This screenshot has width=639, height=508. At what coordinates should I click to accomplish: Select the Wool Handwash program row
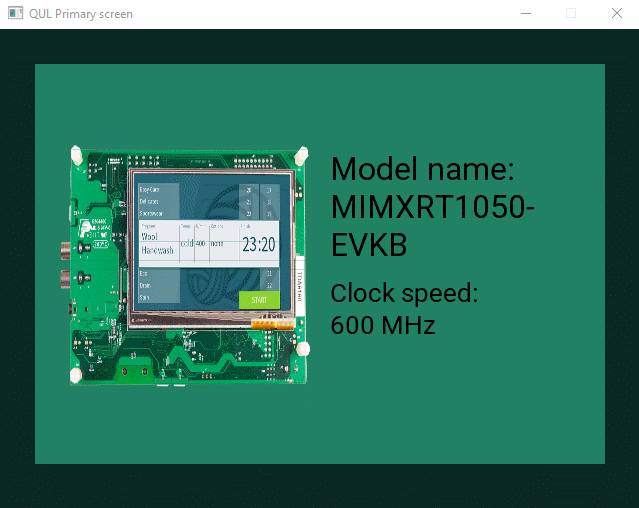(157, 244)
